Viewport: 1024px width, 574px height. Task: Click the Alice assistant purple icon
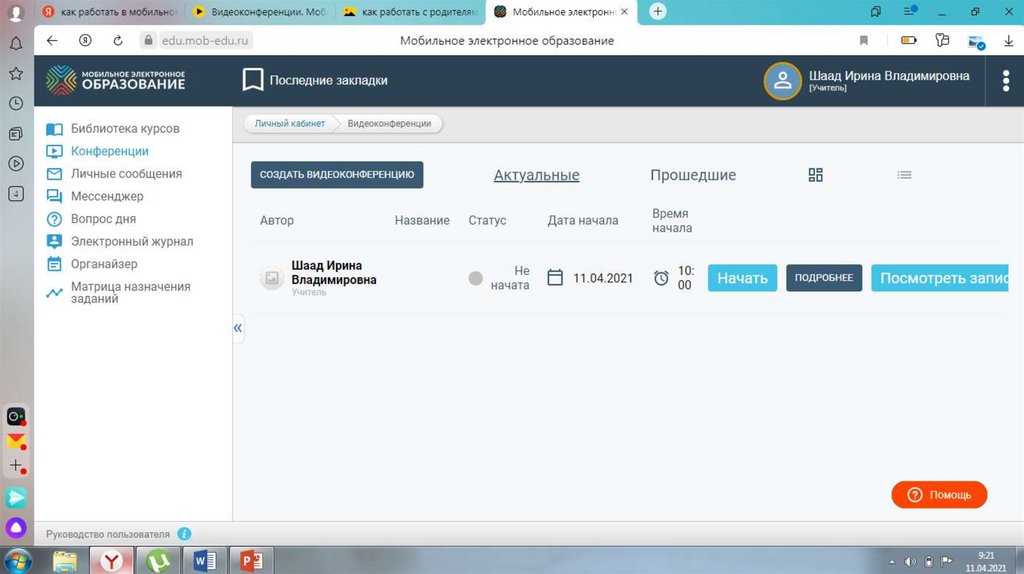tap(16, 527)
